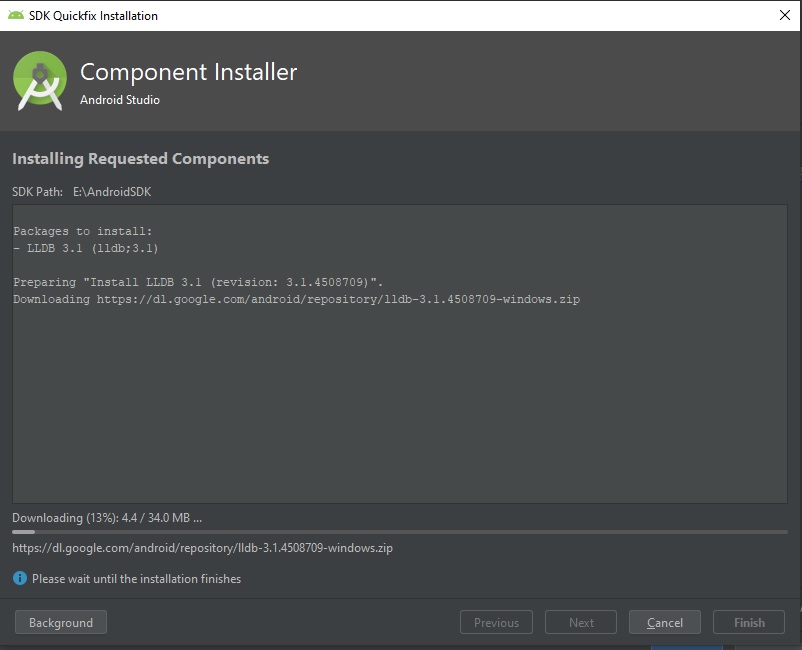Screen dimensions: 802x650
Task: Click the Downloading URL line in log
Action: (297, 299)
